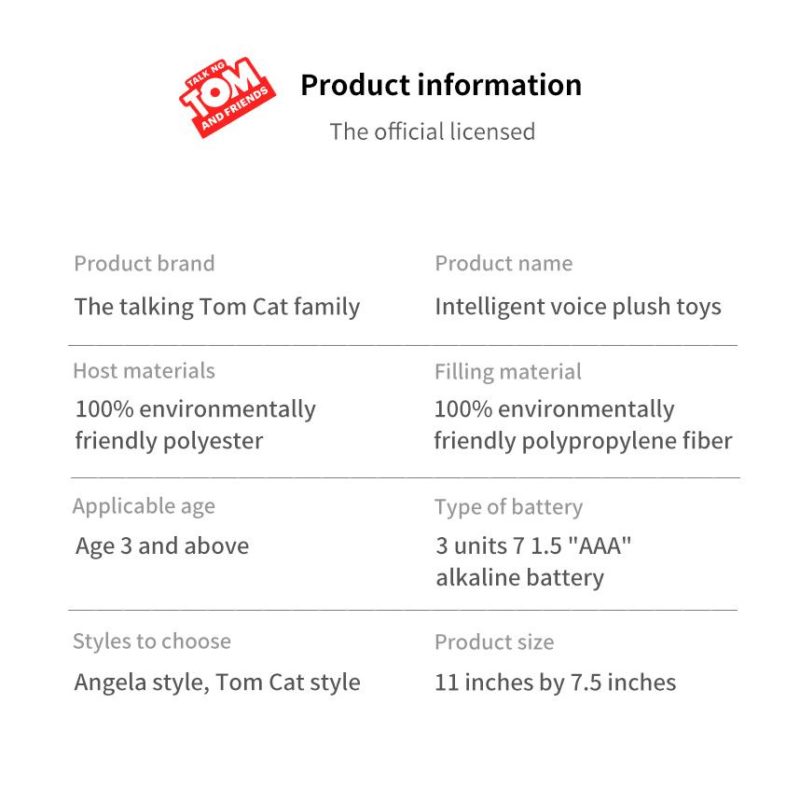Click the "Styles to choose" label
Image resolution: width=800 pixels, height=800 pixels.
click(152, 641)
